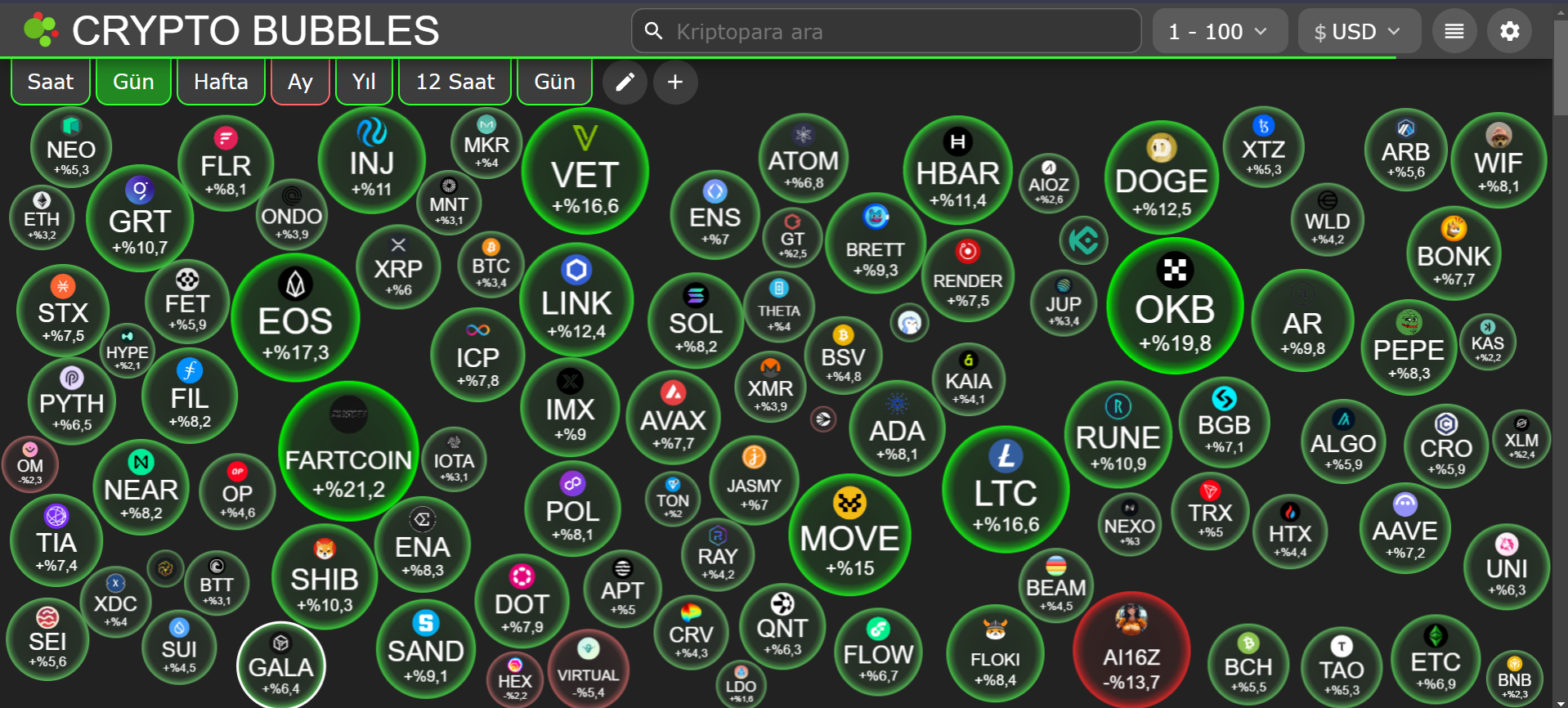The image size is (1568, 708).
Task: Select the NEO bubble
Action: (x=71, y=148)
